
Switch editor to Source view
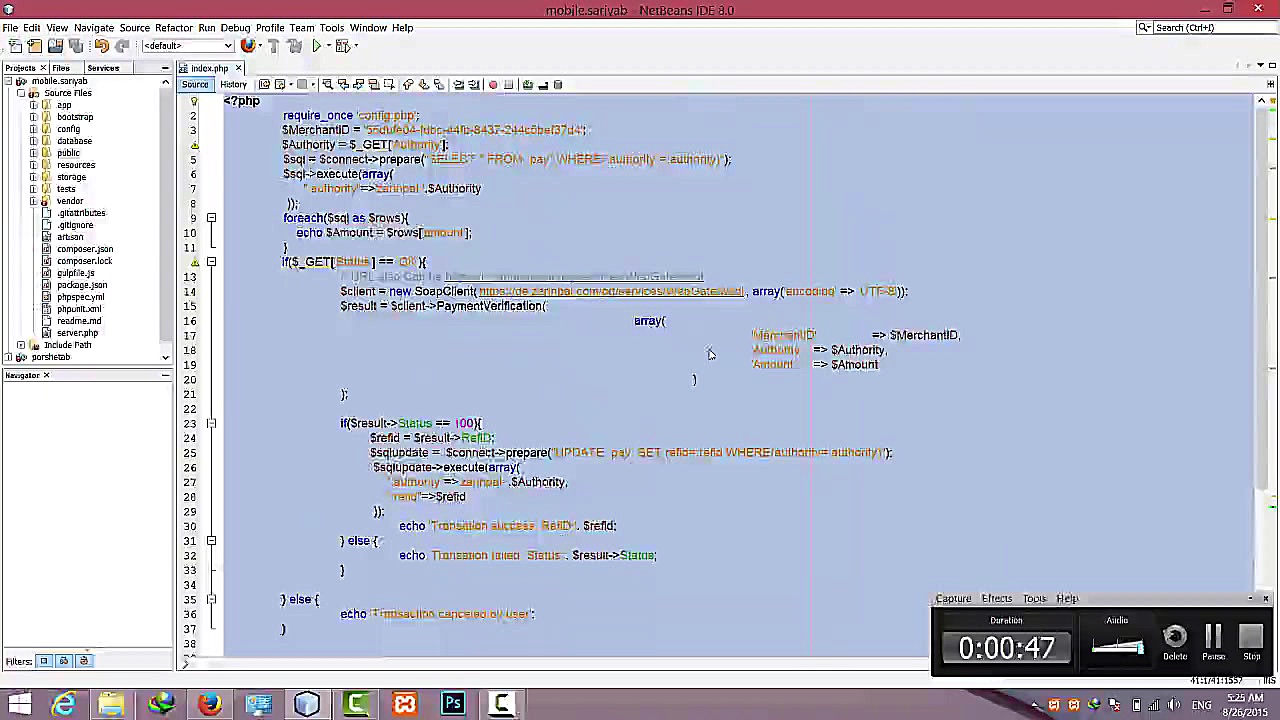(x=195, y=85)
